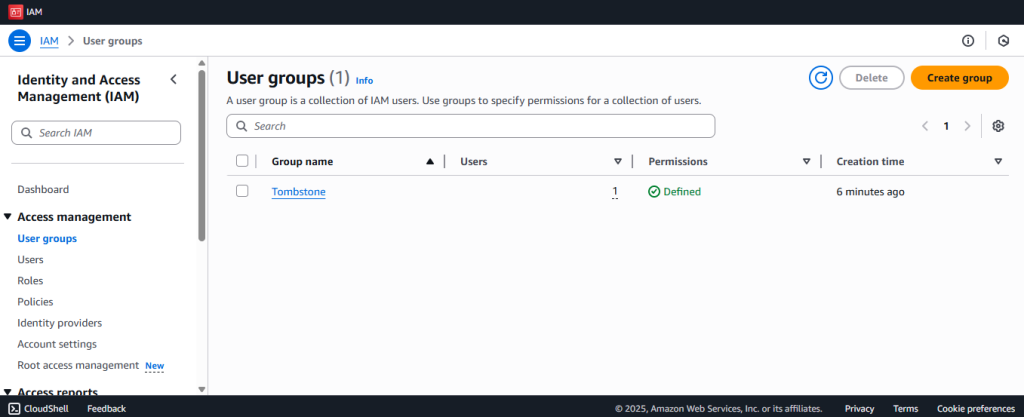Image resolution: width=1024 pixels, height=417 pixels.
Task: Click the Create group button
Action: click(959, 78)
